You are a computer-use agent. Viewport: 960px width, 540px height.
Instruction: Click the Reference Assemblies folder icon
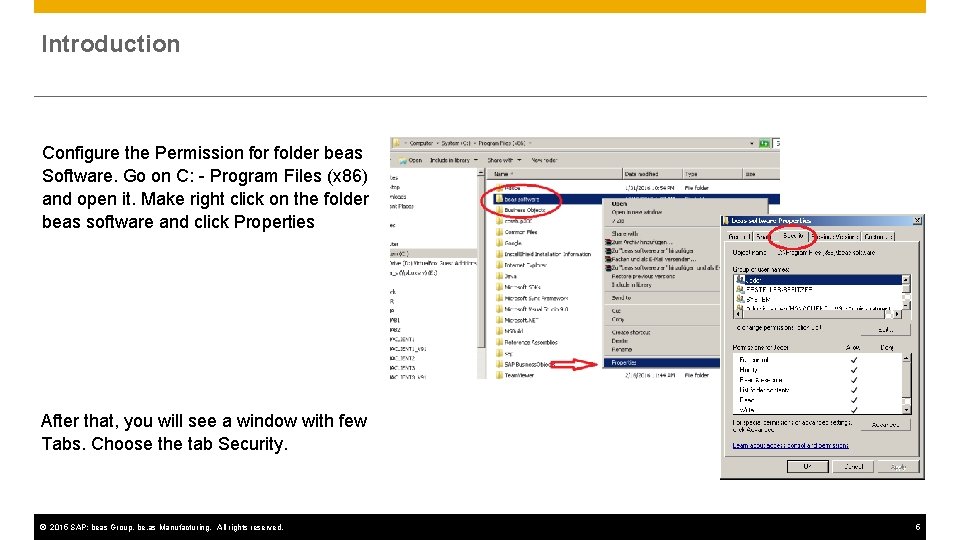499,342
